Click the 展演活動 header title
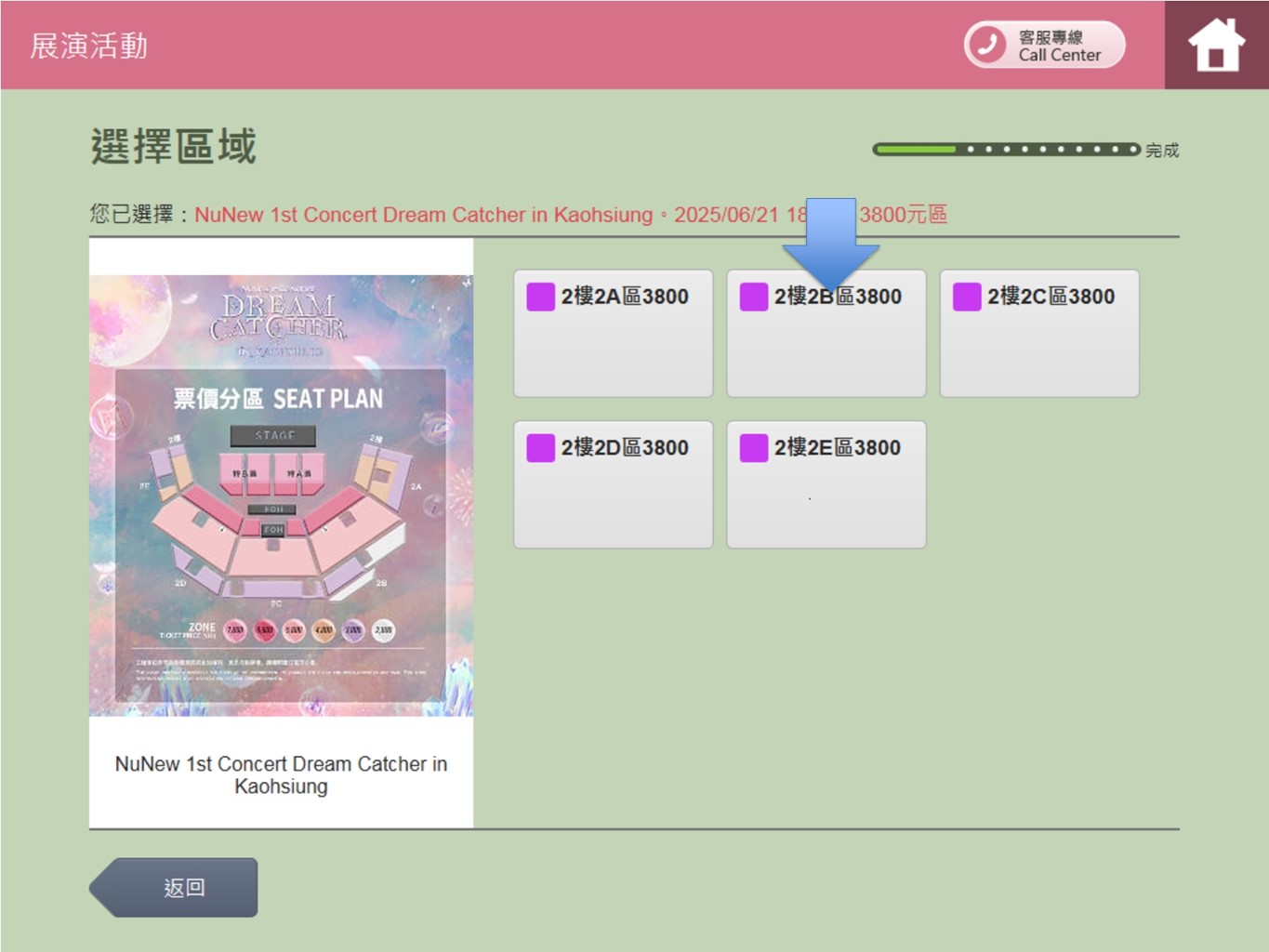Viewport: 1269px width, 952px height. [89, 46]
